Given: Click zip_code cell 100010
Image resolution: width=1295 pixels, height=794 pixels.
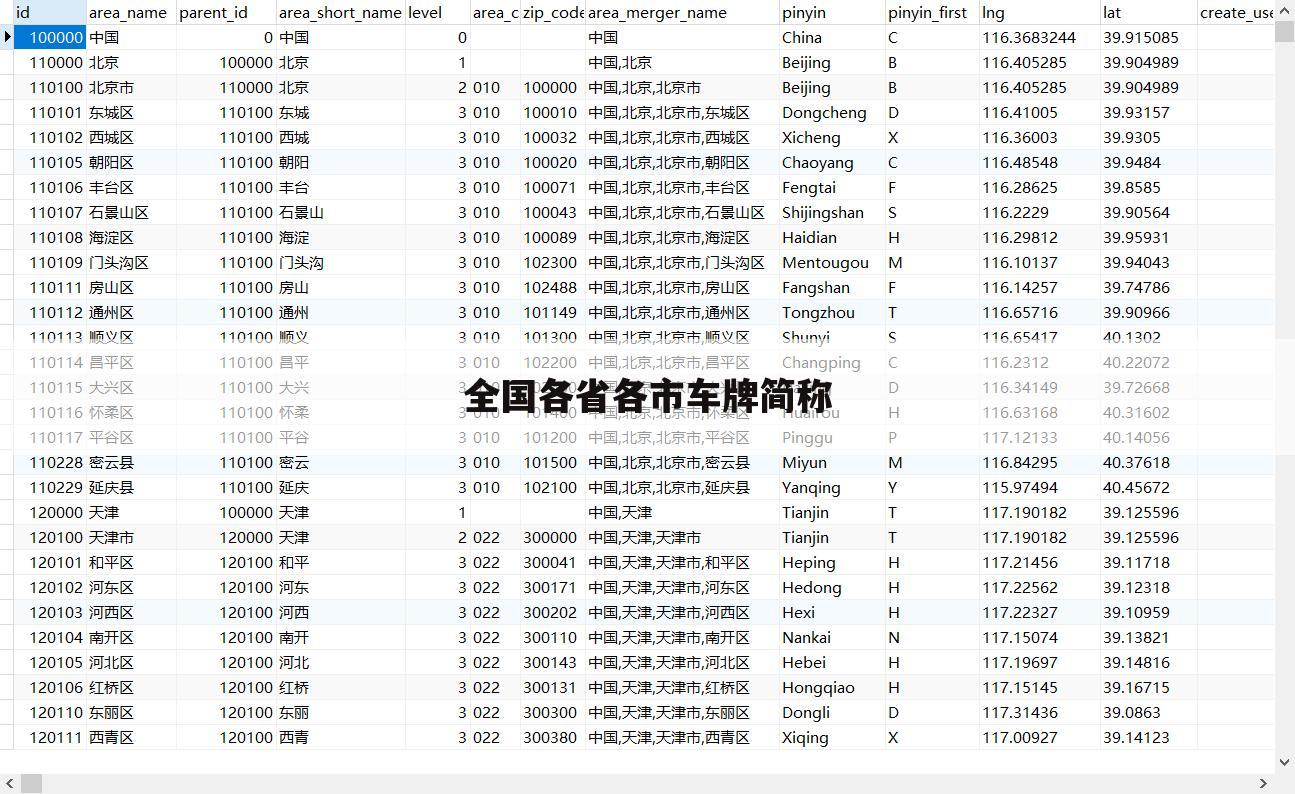Looking at the screenshot, I should [x=553, y=112].
